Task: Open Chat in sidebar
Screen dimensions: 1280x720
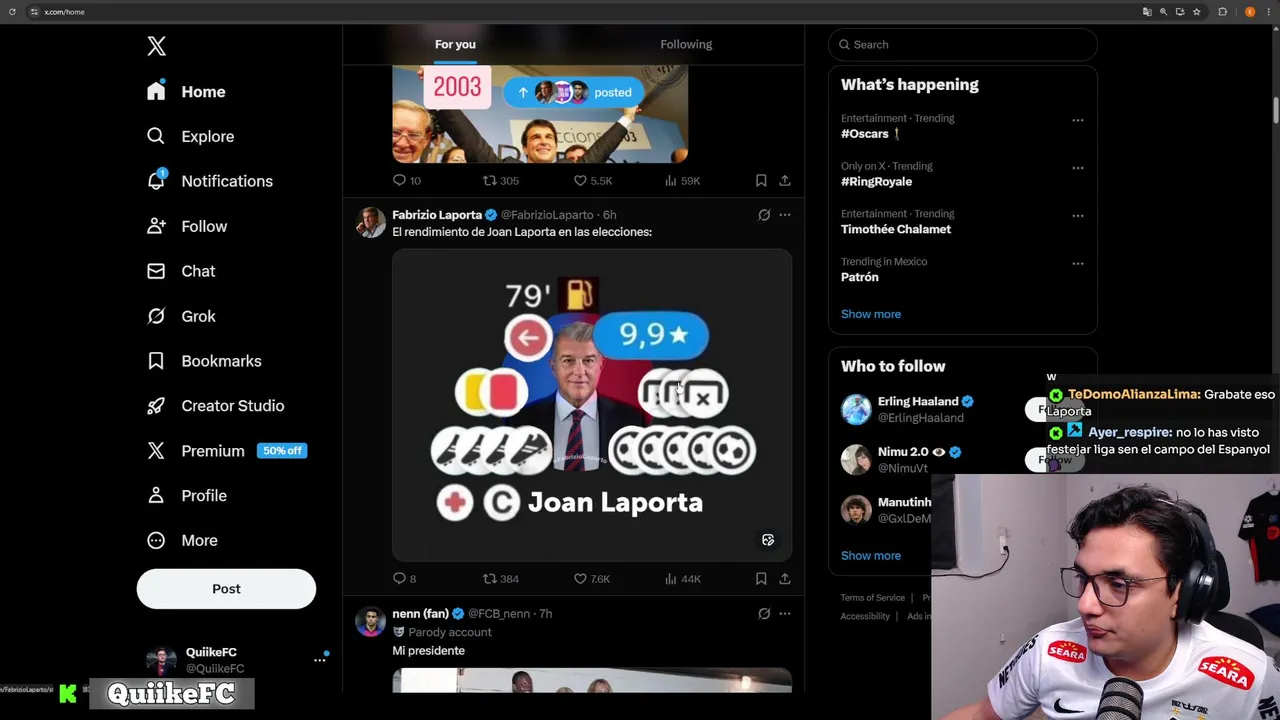Action: click(x=181, y=271)
